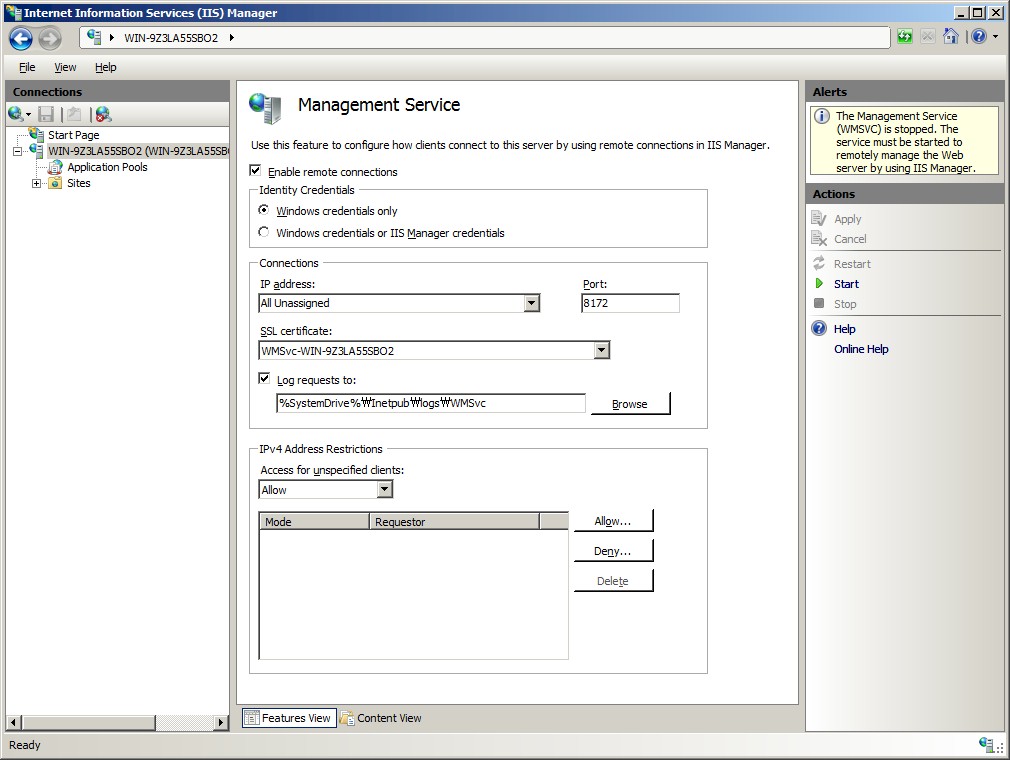Screen dimensions: 1010x760
Task: Click the Connections horizontal scrollbar thumb
Action: [x=88, y=722]
